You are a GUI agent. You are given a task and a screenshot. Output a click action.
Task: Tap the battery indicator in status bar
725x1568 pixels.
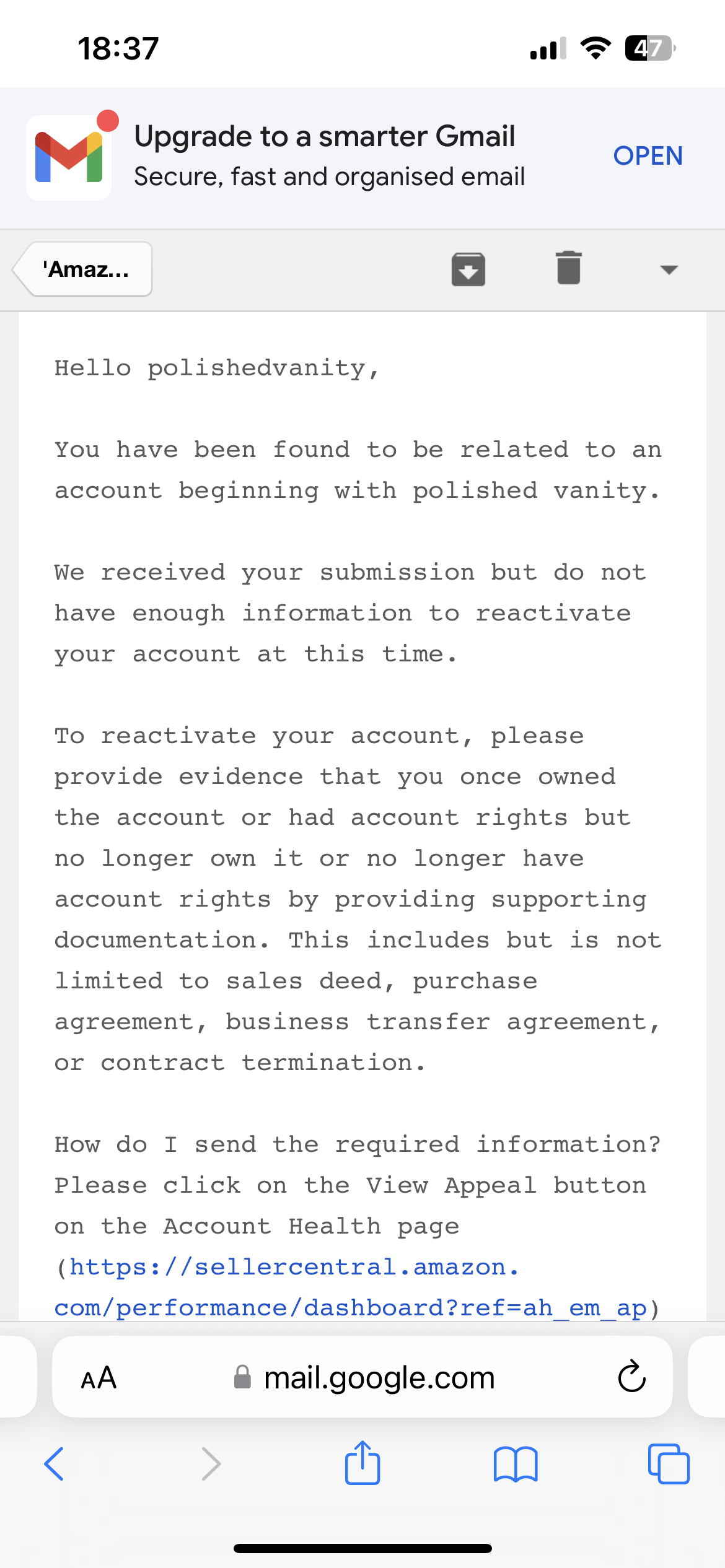649,48
